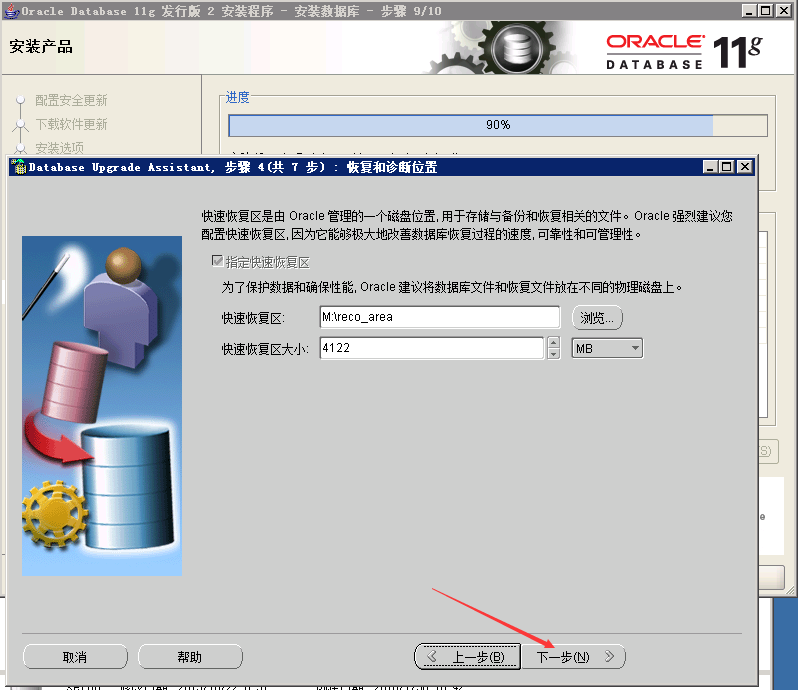Click the 90% installation progress bar
The width and height of the screenshot is (798, 690).
pos(498,125)
